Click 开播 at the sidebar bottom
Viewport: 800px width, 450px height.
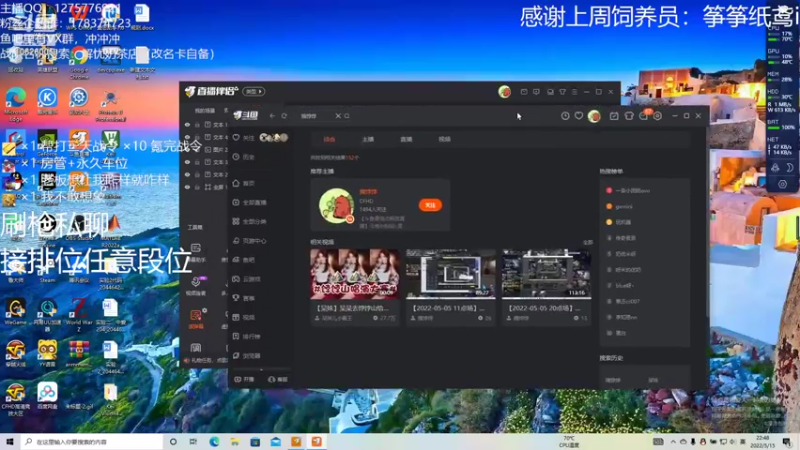pyautogui.click(x=244, y=380)
